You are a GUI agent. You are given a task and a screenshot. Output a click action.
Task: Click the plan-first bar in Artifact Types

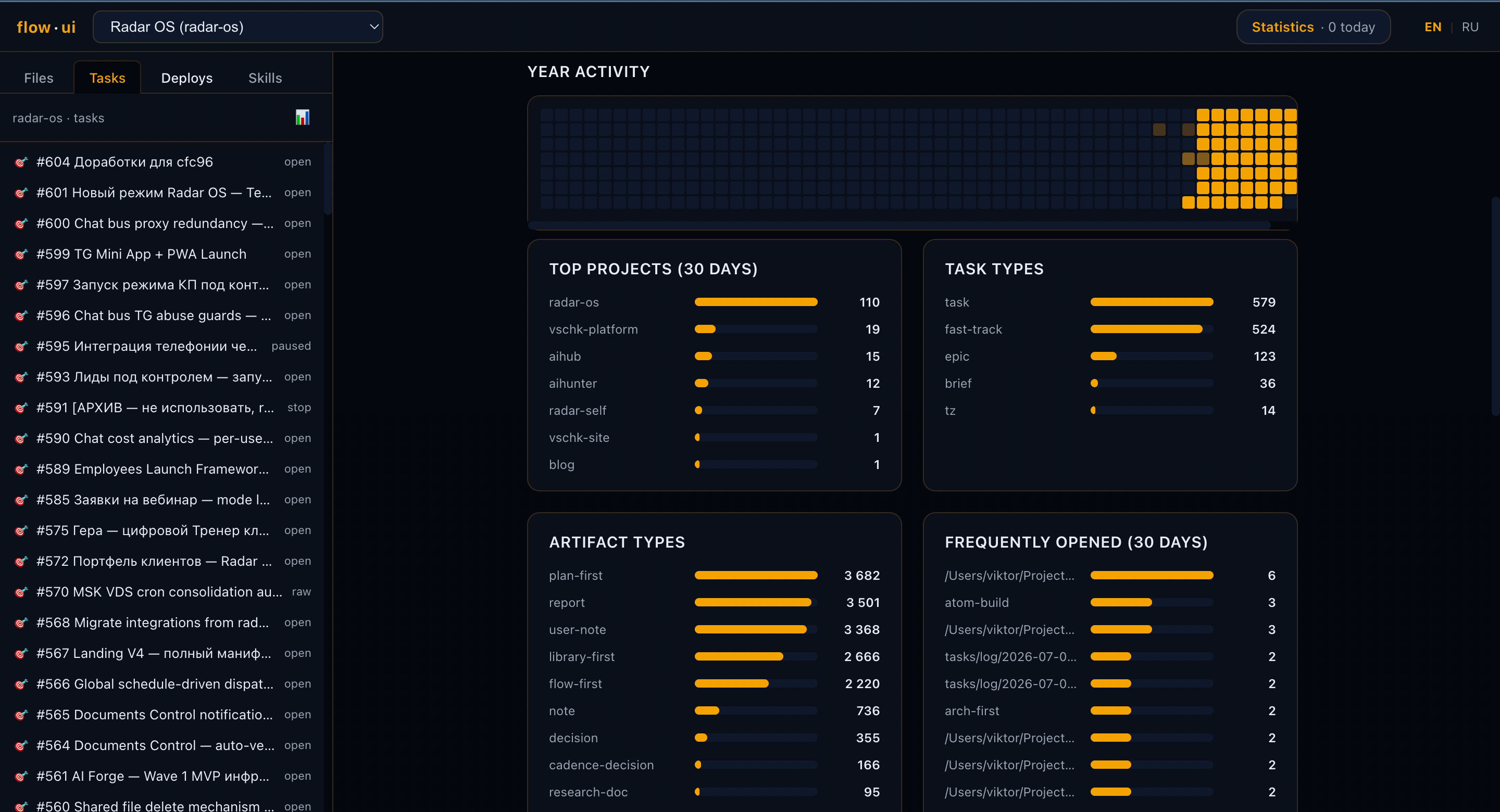756,575
